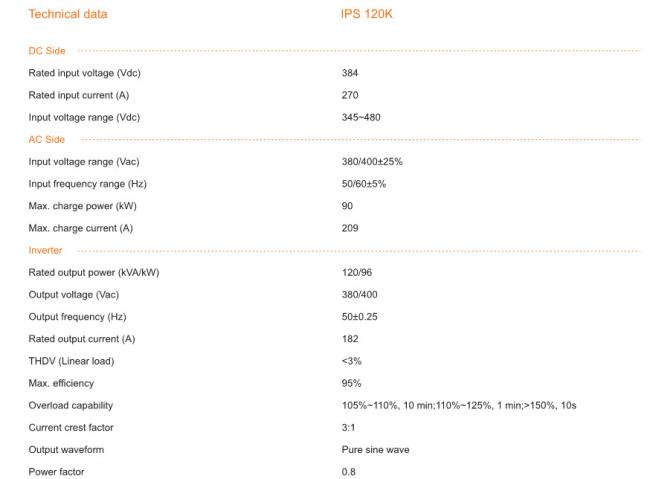Click the Input voltage range (Vac) label

(x=84, y=161)
